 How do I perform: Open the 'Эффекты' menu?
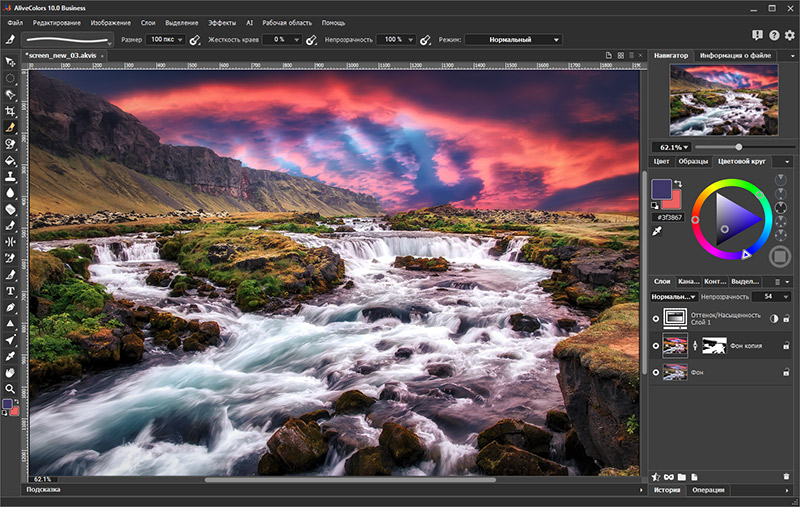coord(222,22)
